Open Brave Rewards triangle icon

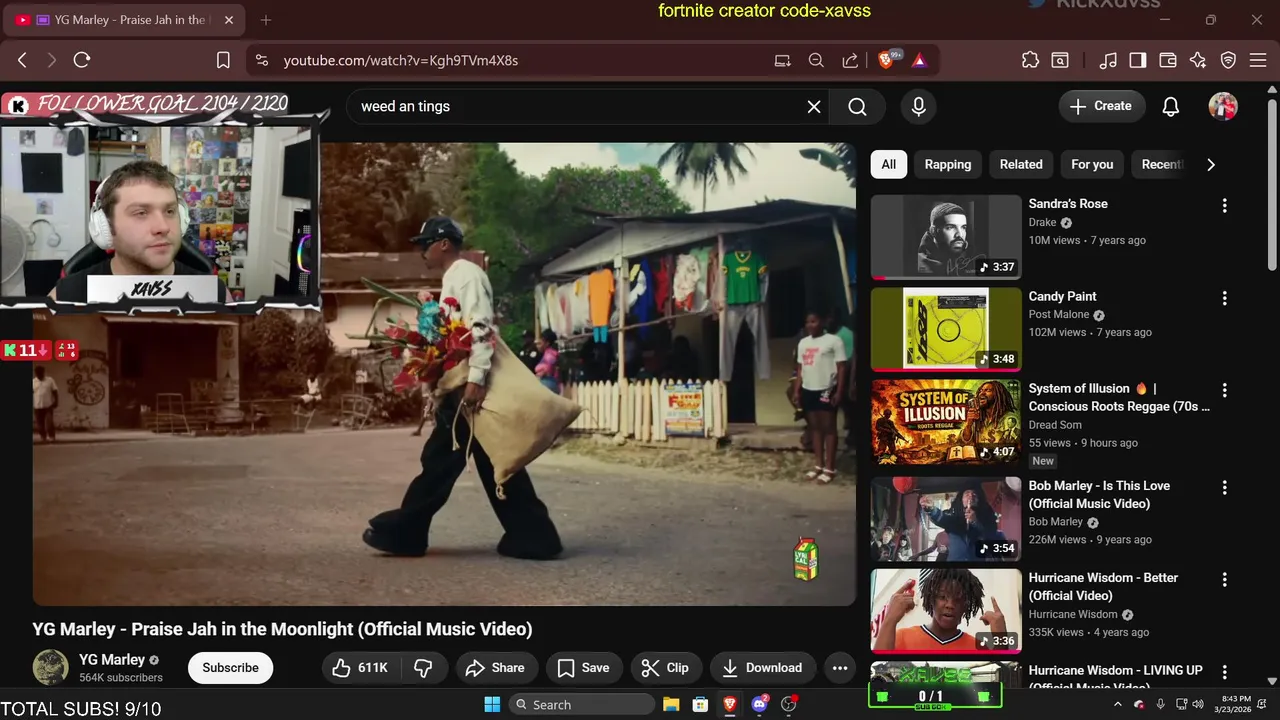919,60
